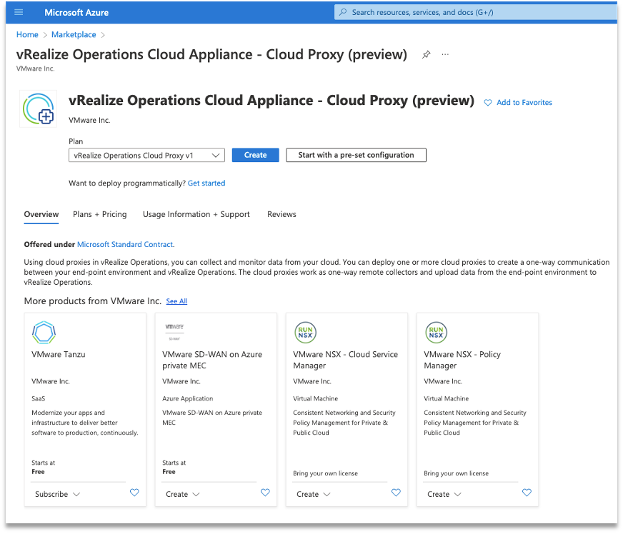The height and width of the screenshot is (534, 624).
Task: Click the heart on NSX Policy Manager
Action: coord(527,493)
